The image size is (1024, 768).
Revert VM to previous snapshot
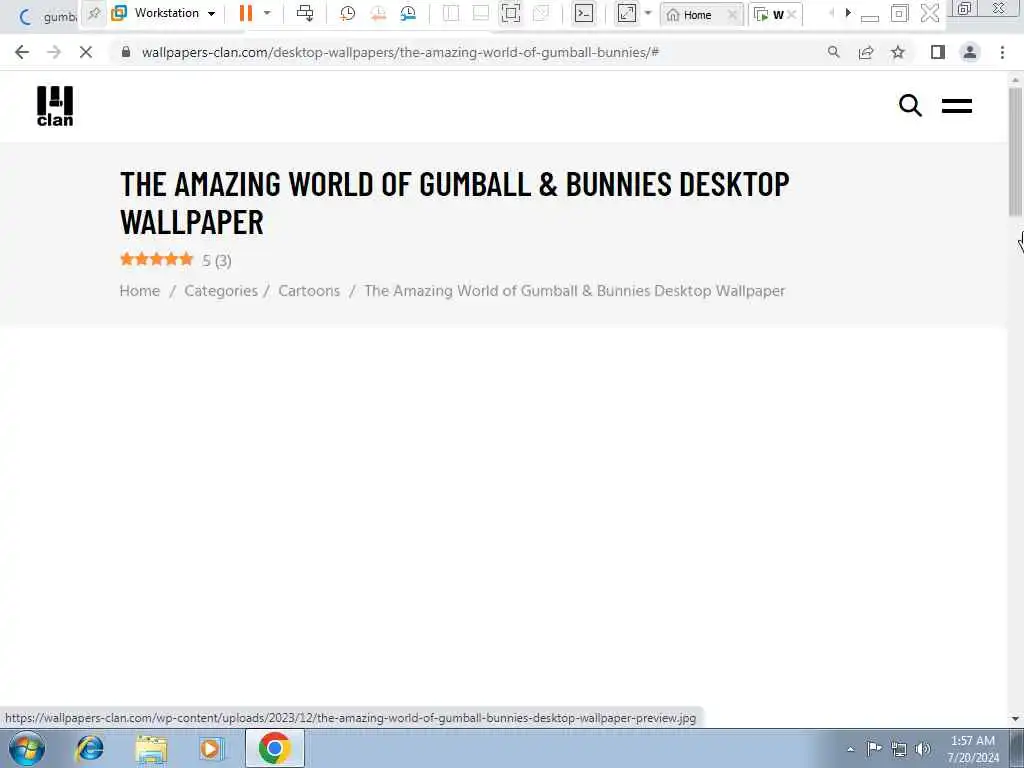[x=378, y=13]
